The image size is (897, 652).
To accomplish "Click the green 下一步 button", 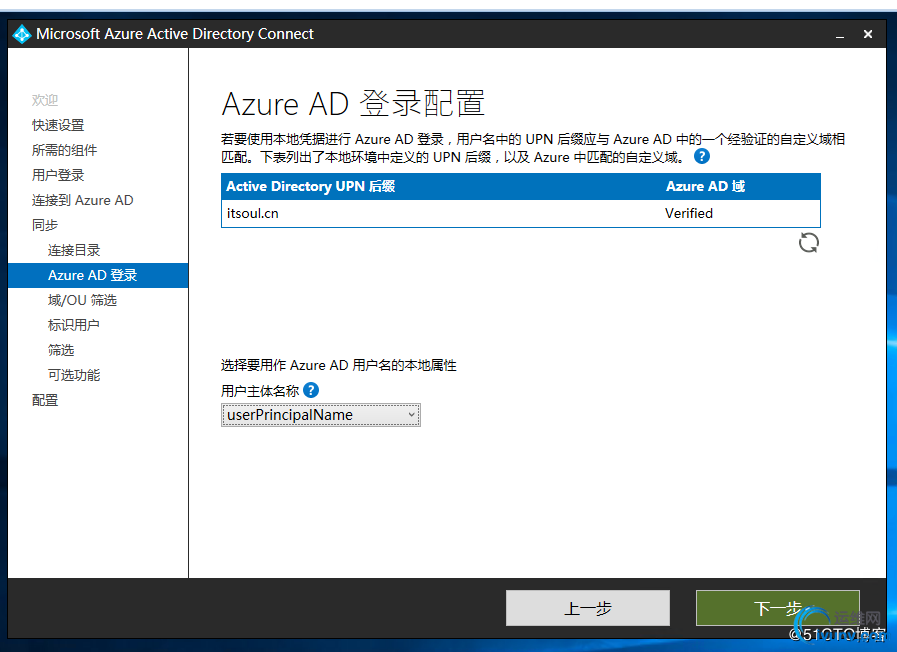I will [x=777, y=608].
